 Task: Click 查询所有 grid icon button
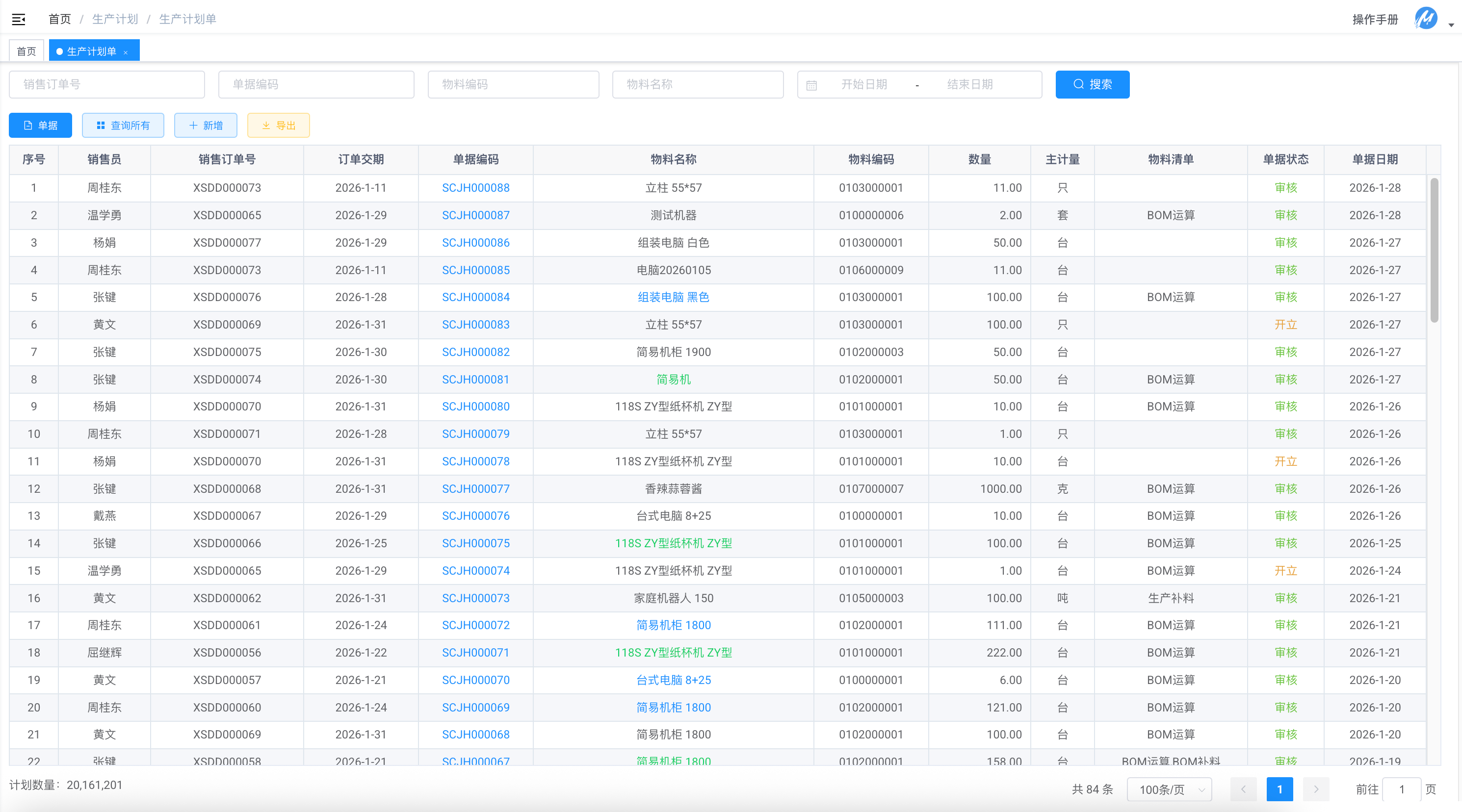(123, 126)
